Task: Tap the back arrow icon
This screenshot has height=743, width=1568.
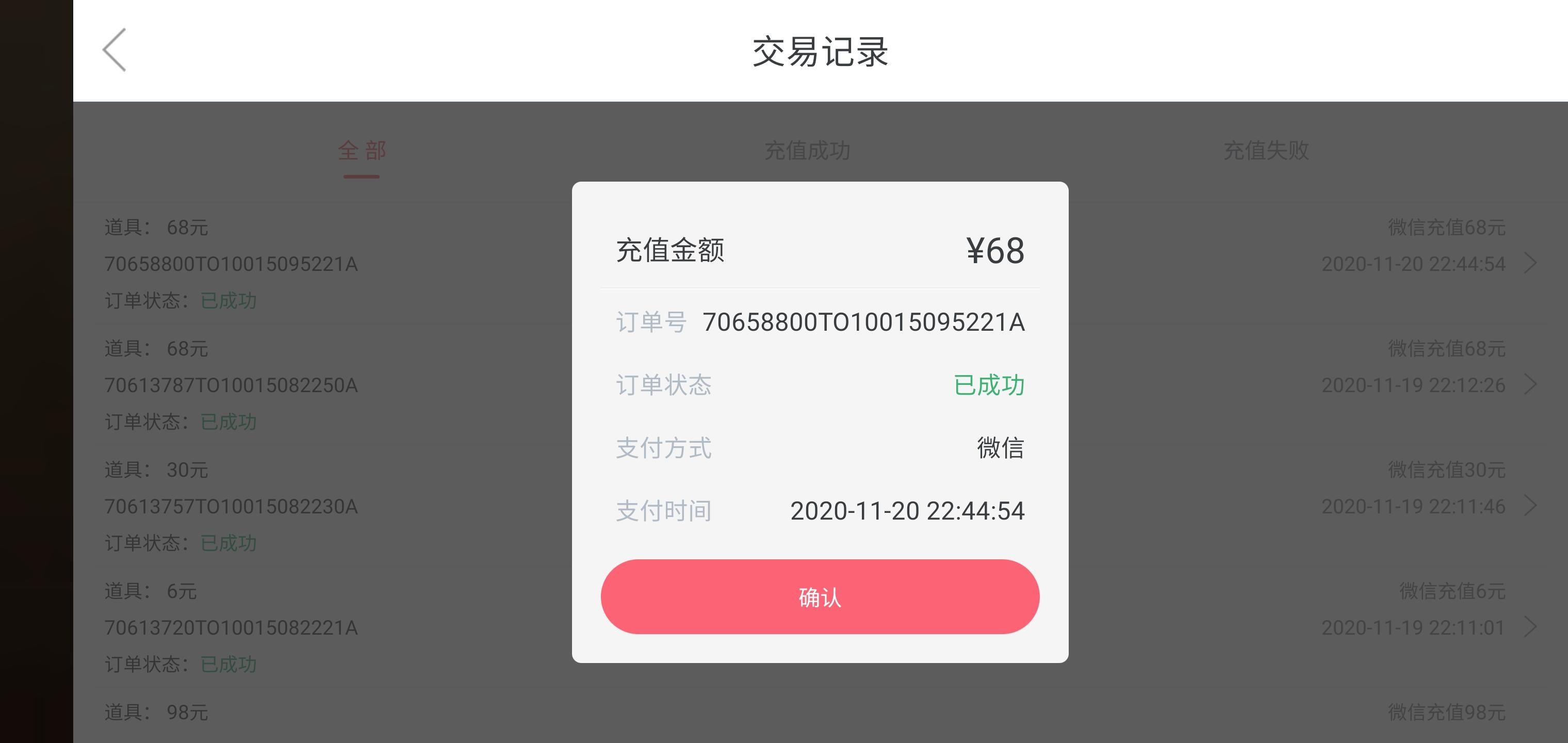Action: 115,50
